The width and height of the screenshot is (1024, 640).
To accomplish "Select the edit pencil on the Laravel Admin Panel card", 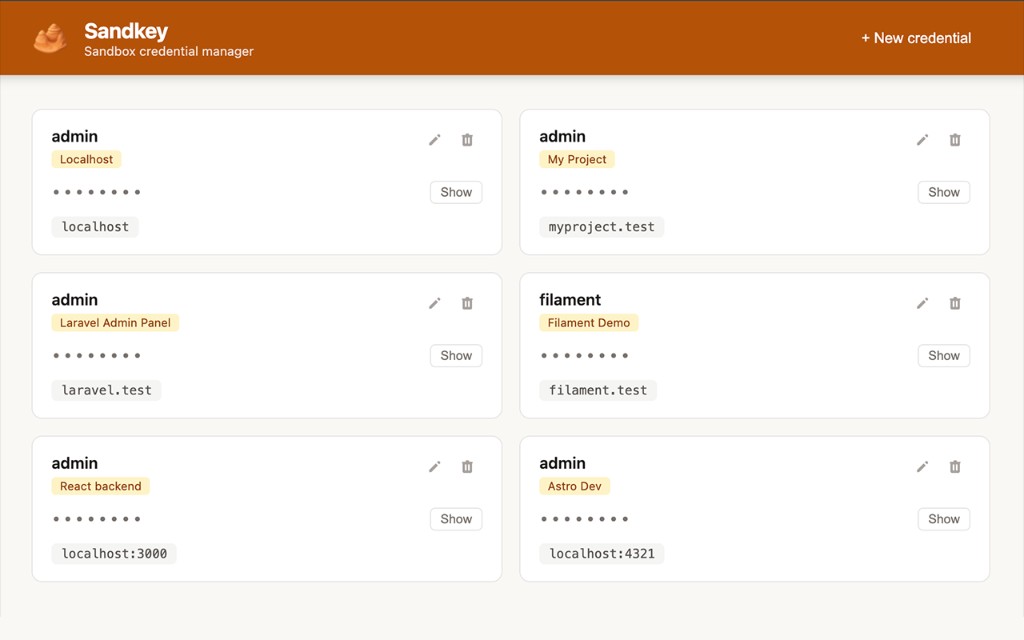I will click(x=434, y=303).
